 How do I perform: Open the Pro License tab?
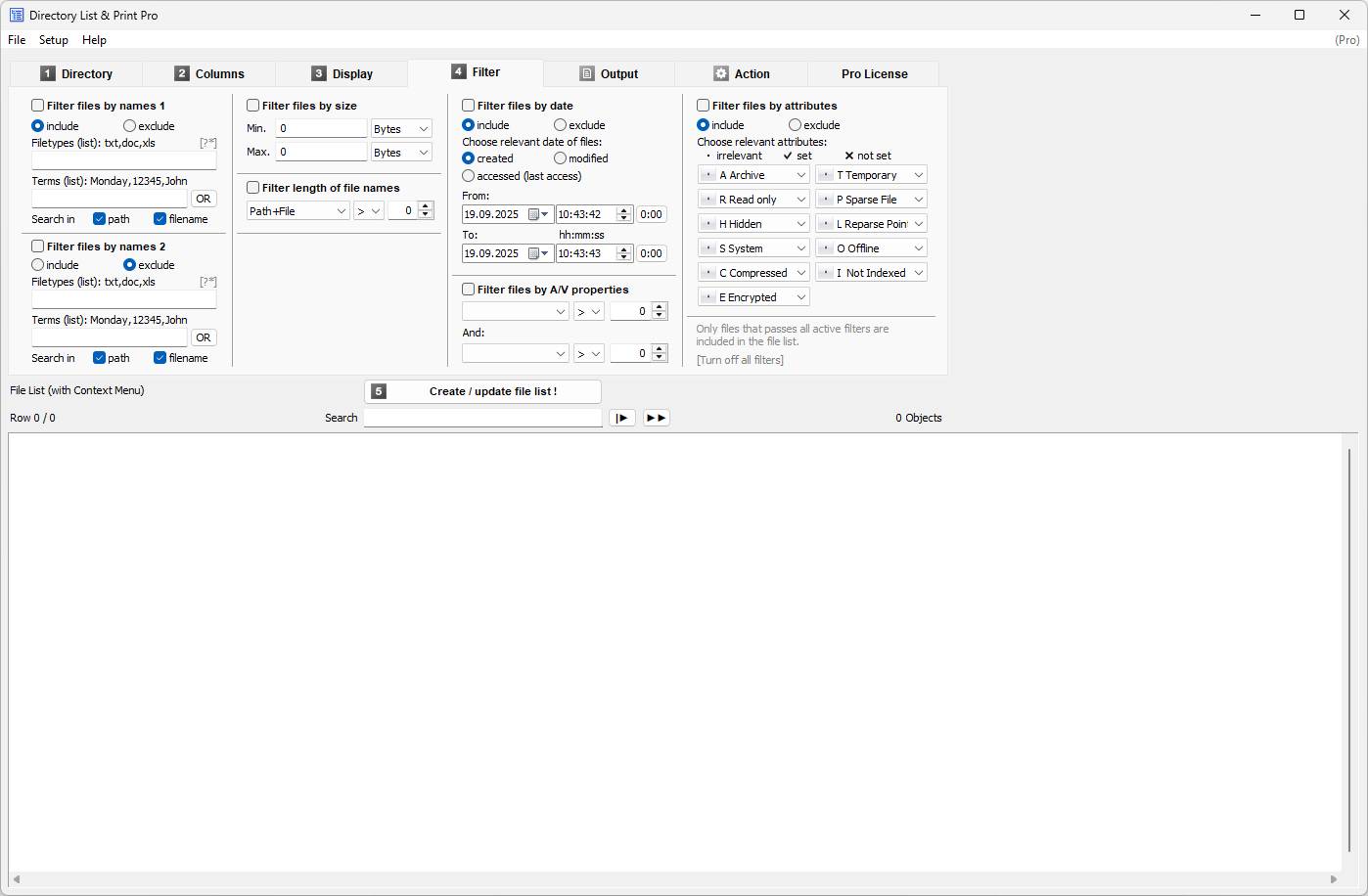(x=874, y=74)
